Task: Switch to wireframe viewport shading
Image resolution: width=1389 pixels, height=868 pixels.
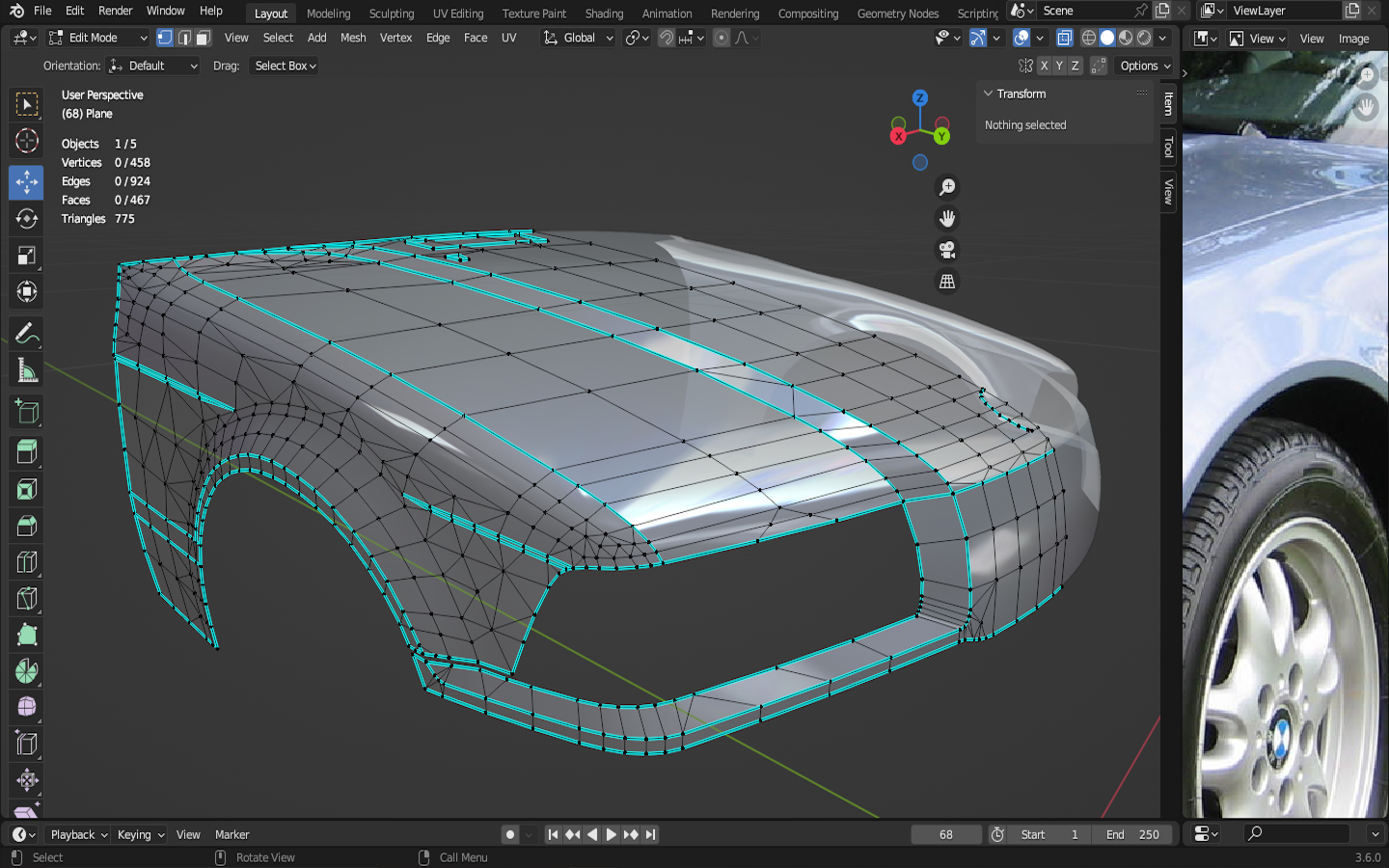Action: point(1089,38)
